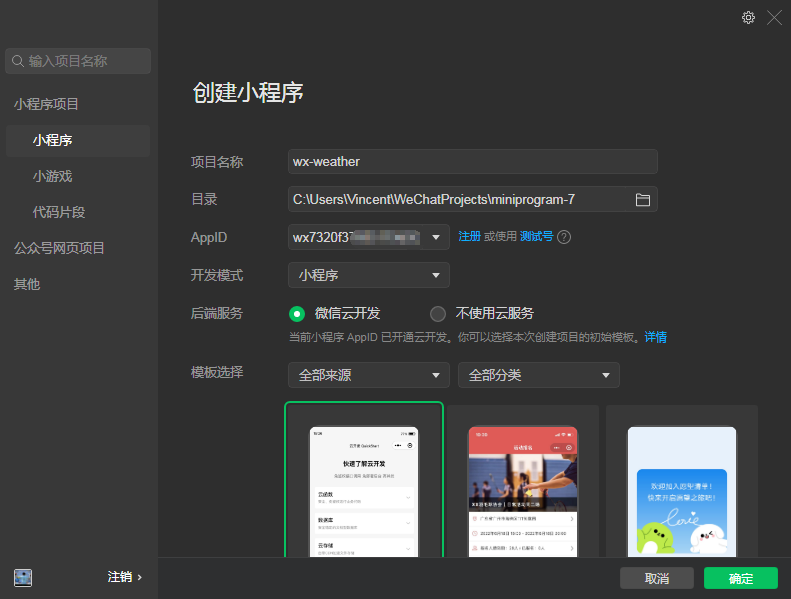The image size is (791, 599).
Task: Focus the 项目名称 input field
Action: (473, 161)
